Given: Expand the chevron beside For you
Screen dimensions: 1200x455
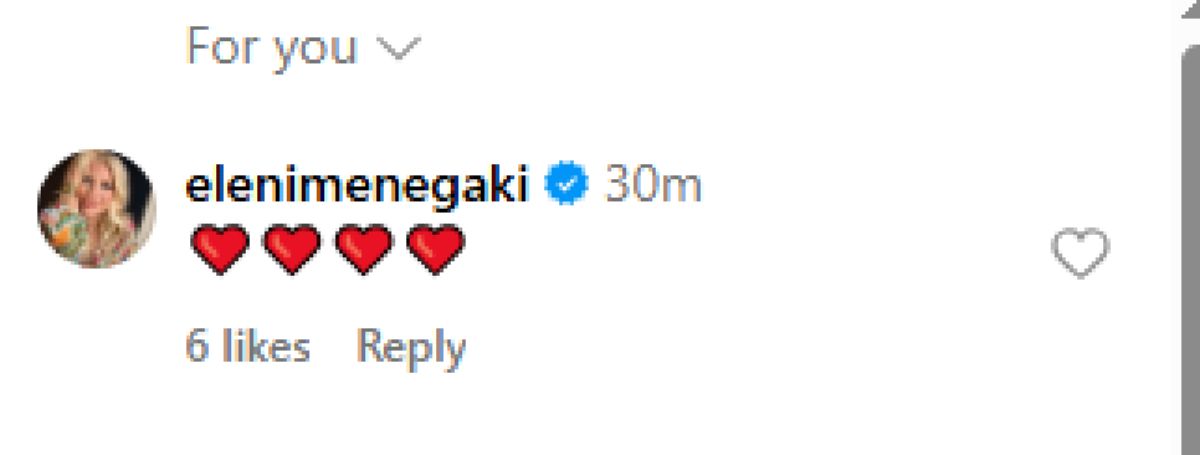Looking at the screenshot, I should click(x=400, y=47).
